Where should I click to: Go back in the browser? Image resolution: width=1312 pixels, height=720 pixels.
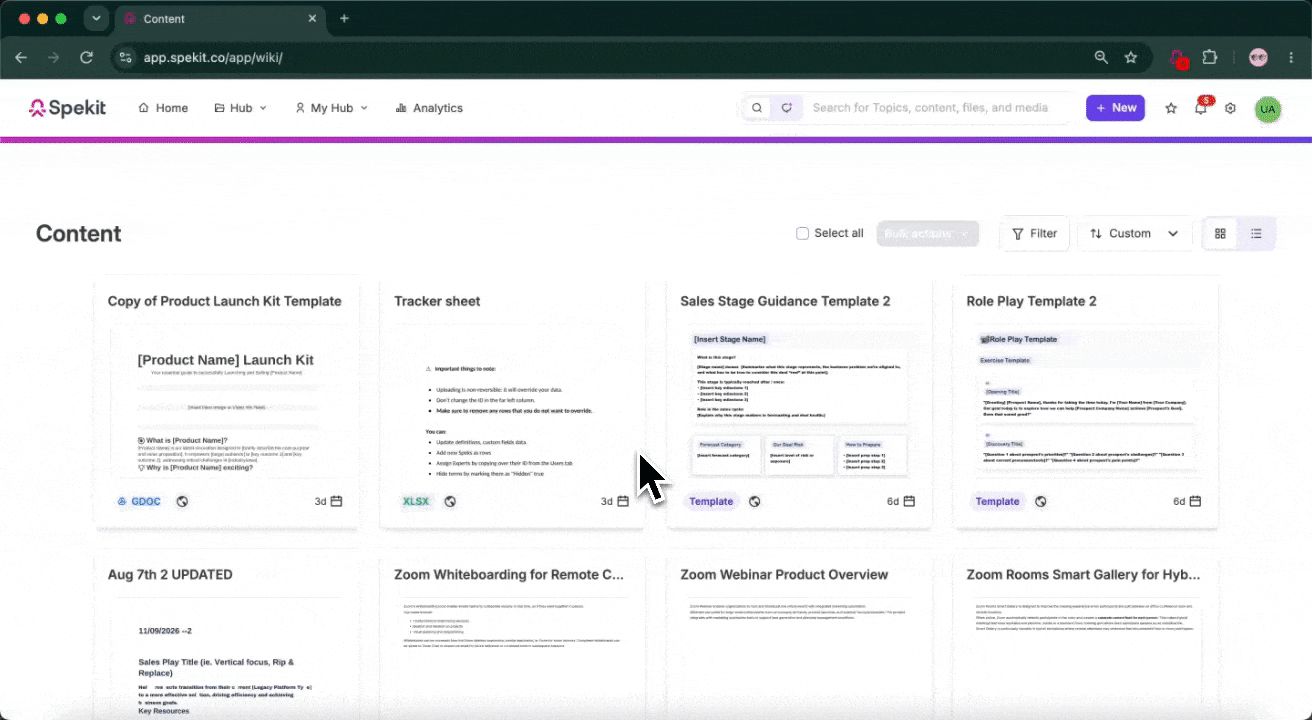(x=21, y=57)
